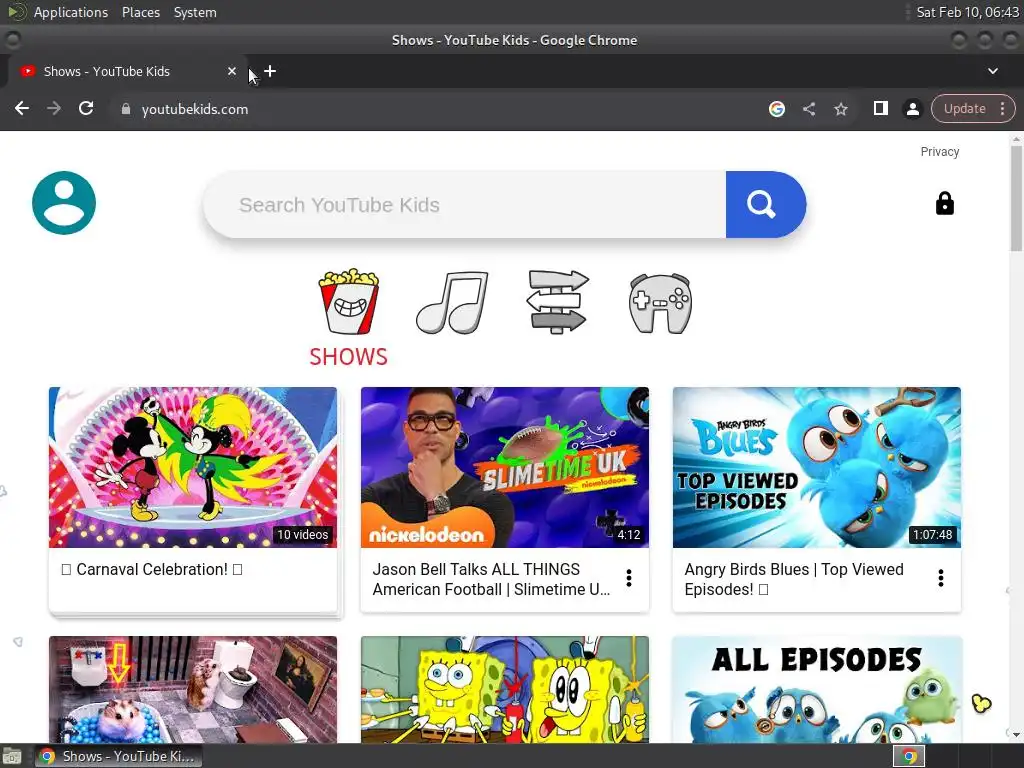
Task: Select the Shows - YouTube Kids tab
Action: (128, 71)
